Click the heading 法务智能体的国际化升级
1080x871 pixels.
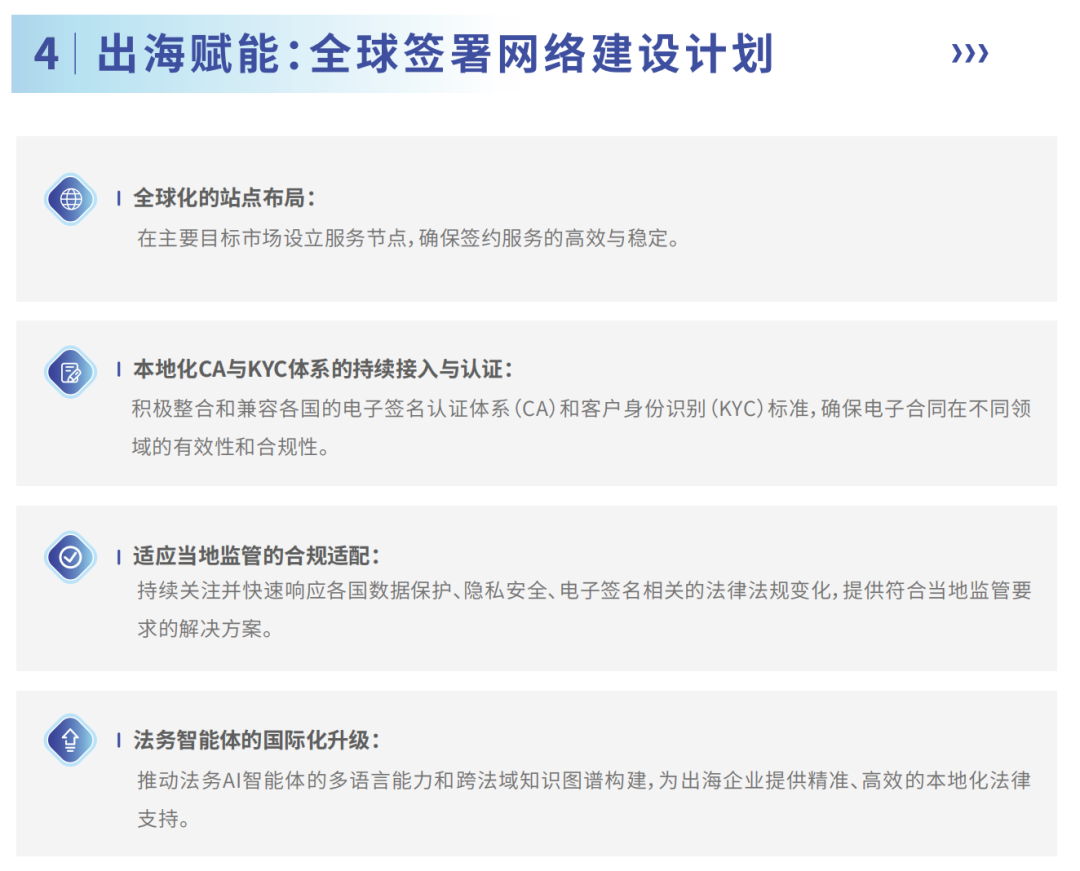(x=257, y=741)
